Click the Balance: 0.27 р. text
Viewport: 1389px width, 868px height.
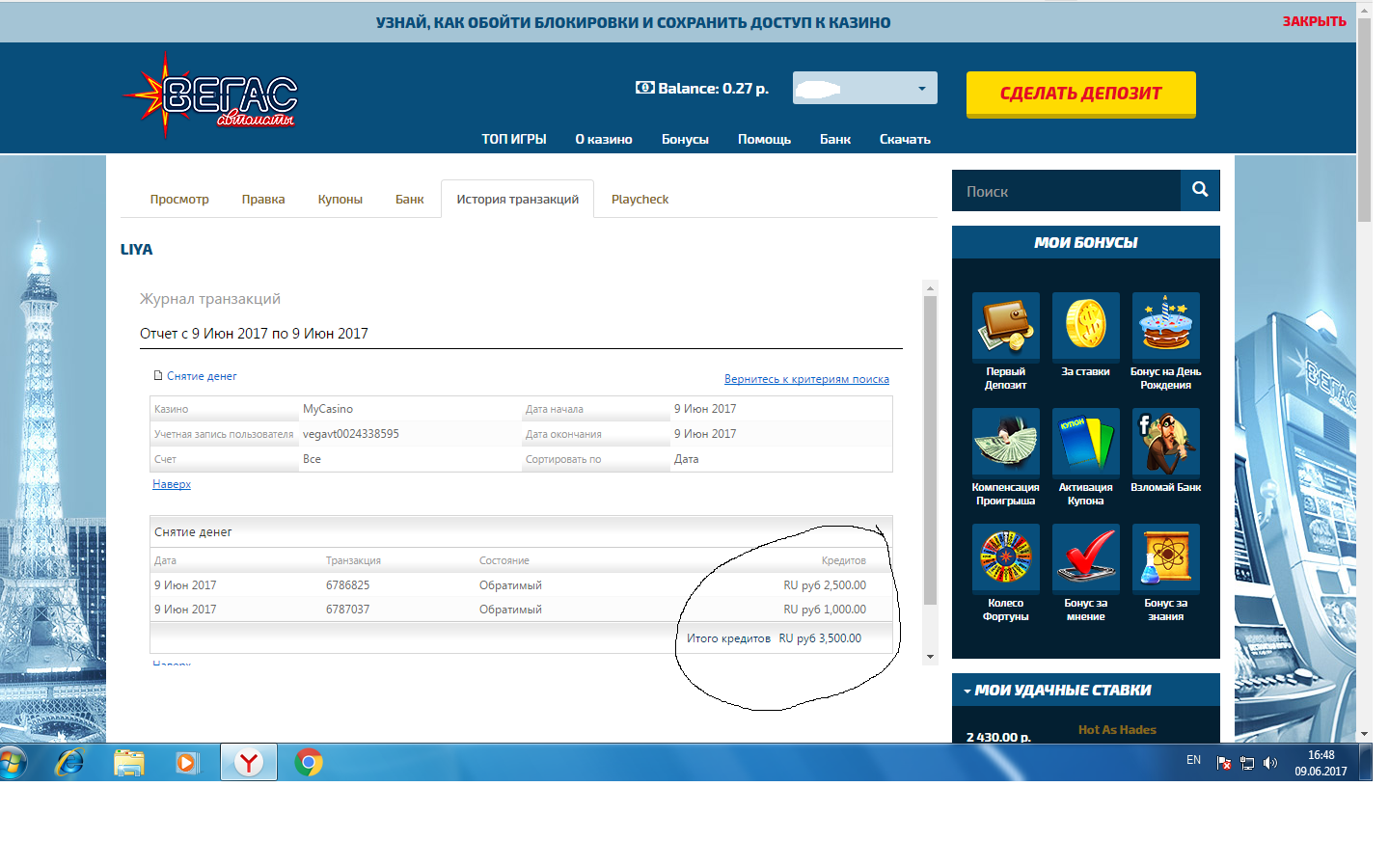[714, 88]
